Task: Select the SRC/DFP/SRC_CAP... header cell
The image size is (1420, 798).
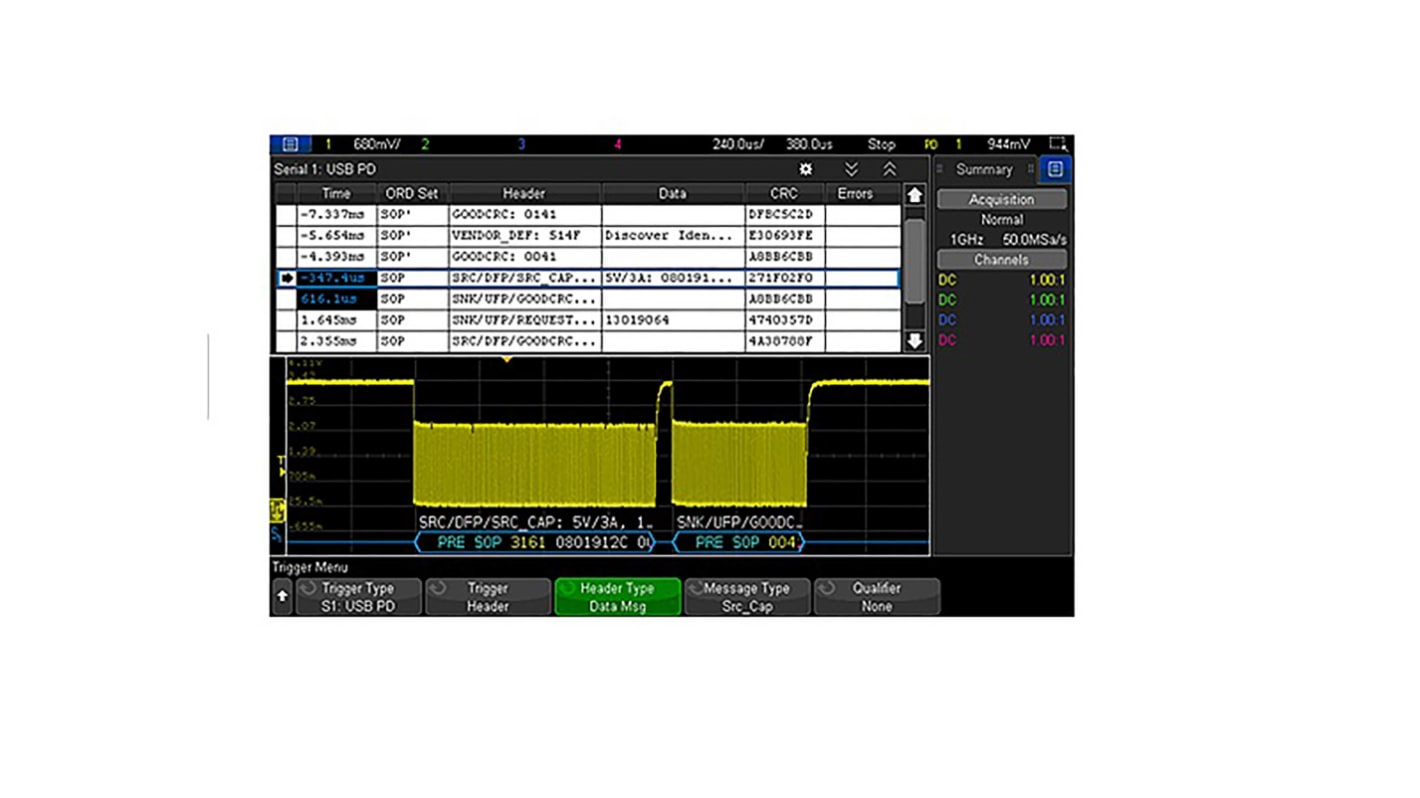Action: [524, 278]
